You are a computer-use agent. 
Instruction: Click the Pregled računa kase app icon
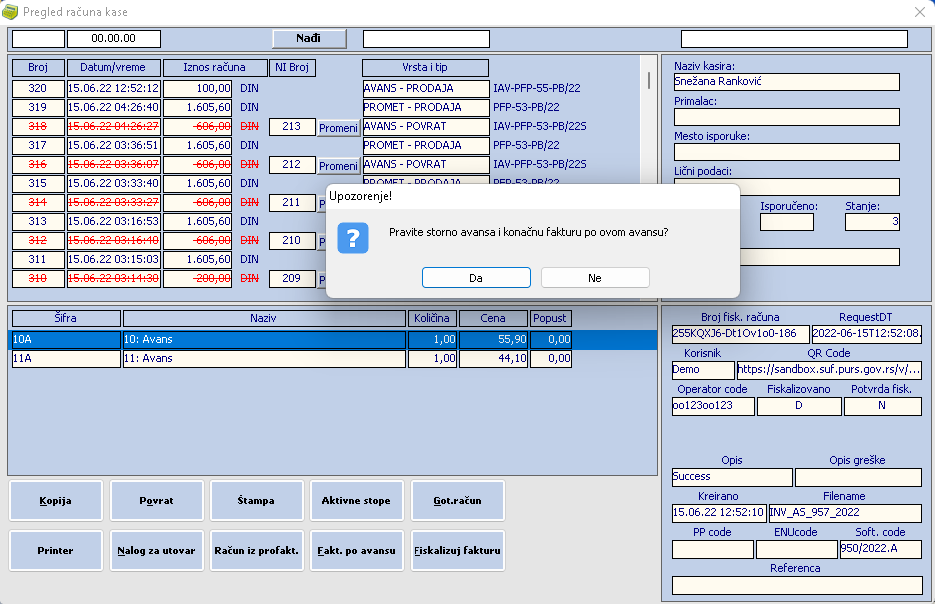coord(10,12)
